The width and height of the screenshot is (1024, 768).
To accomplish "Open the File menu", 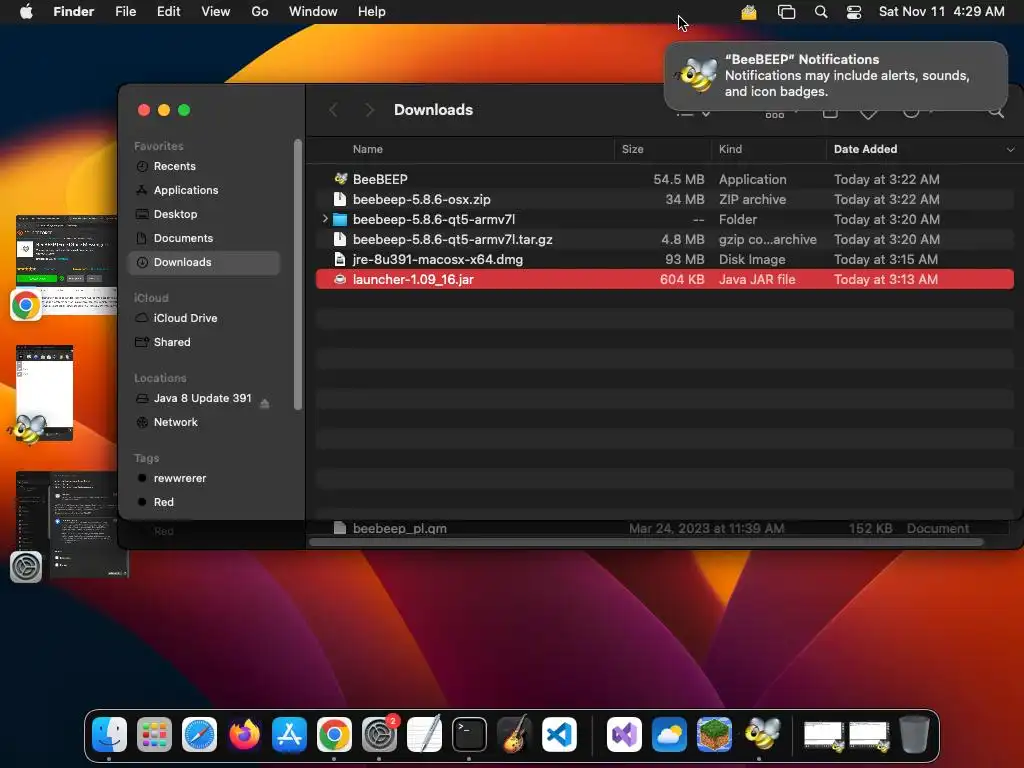I will (x=125, y=12).
